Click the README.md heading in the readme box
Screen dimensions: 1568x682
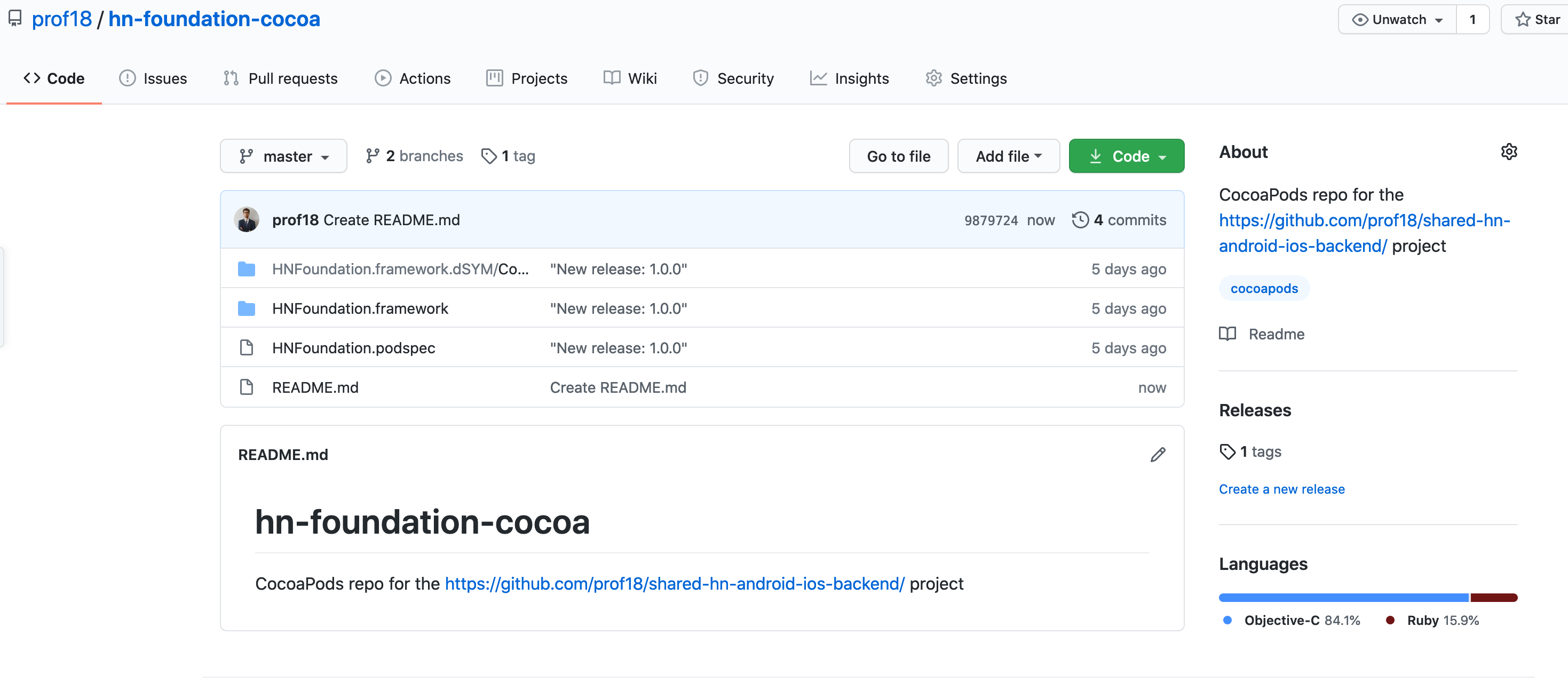tap(283, 455)
